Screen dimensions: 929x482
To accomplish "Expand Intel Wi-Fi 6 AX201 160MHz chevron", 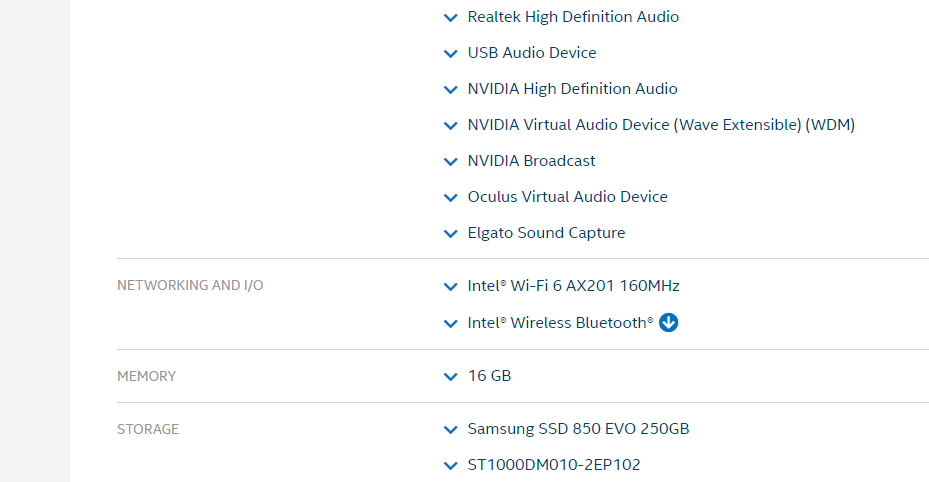I will pyautogui.click(x=450, y=287).
